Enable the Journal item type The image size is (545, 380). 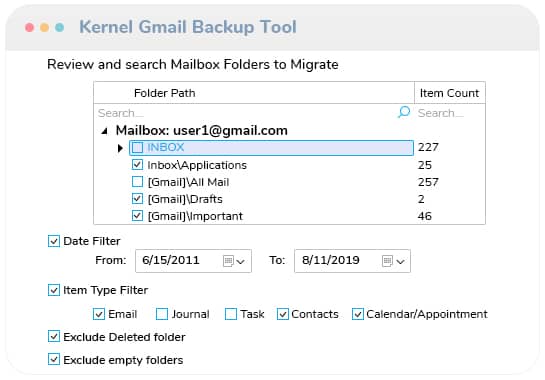coord(162,314)
